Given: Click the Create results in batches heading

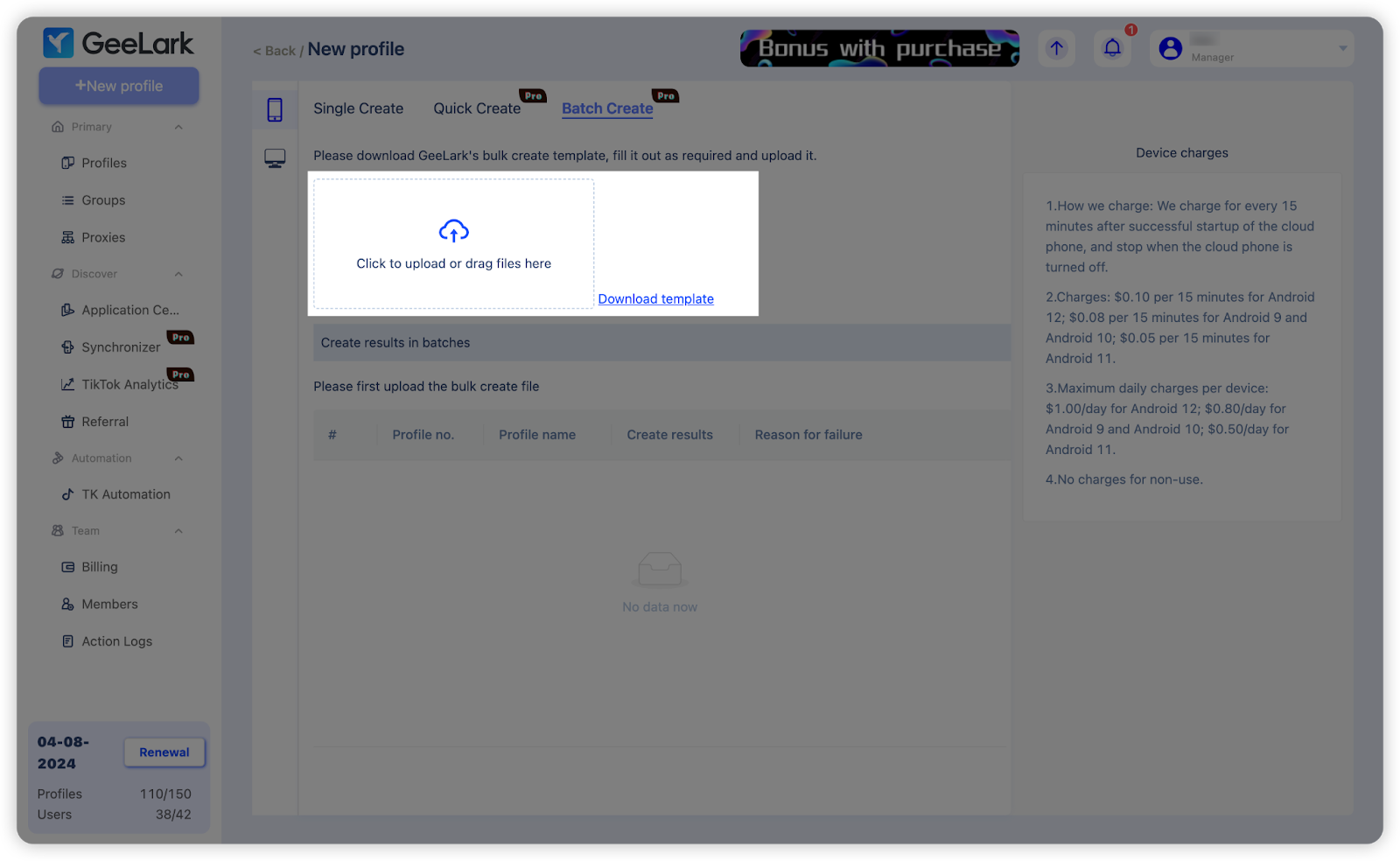Looking at the screenshot, I should 395,343.
